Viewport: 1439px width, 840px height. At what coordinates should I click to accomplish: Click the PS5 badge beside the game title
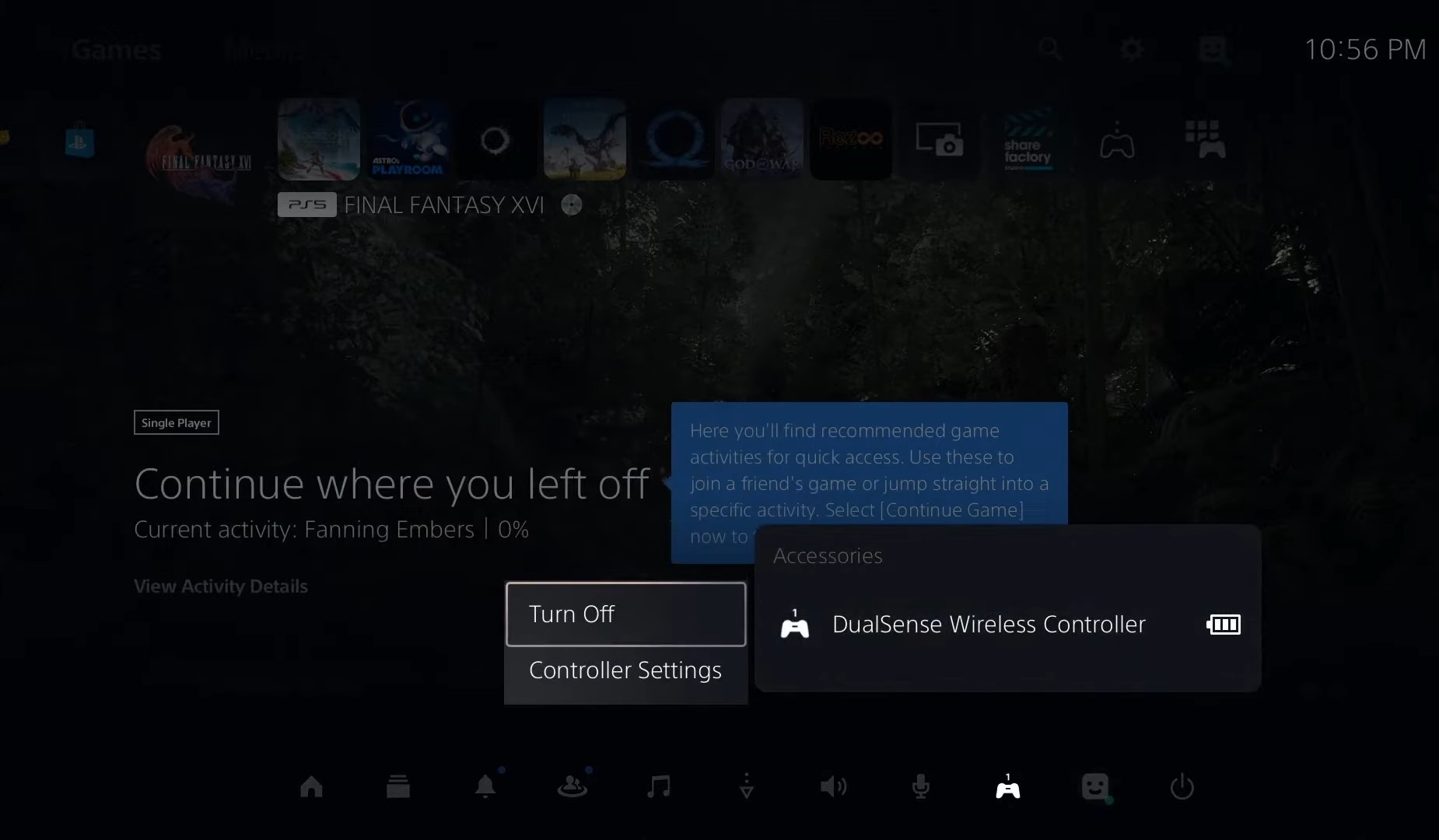pyautogui.click(x=307, y=205)
